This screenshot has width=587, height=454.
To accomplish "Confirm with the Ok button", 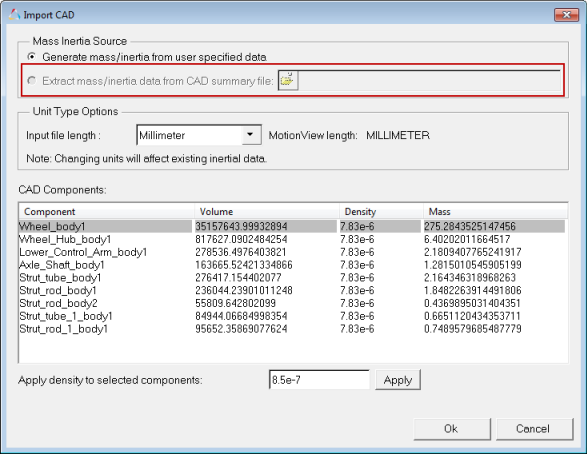I will [452, 429].
